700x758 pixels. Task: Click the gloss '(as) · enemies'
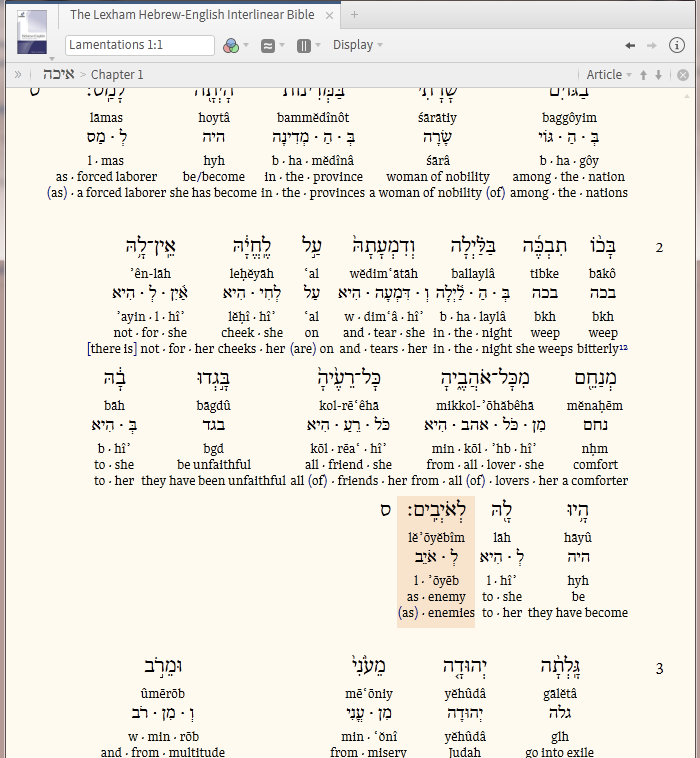click(436, 612)
